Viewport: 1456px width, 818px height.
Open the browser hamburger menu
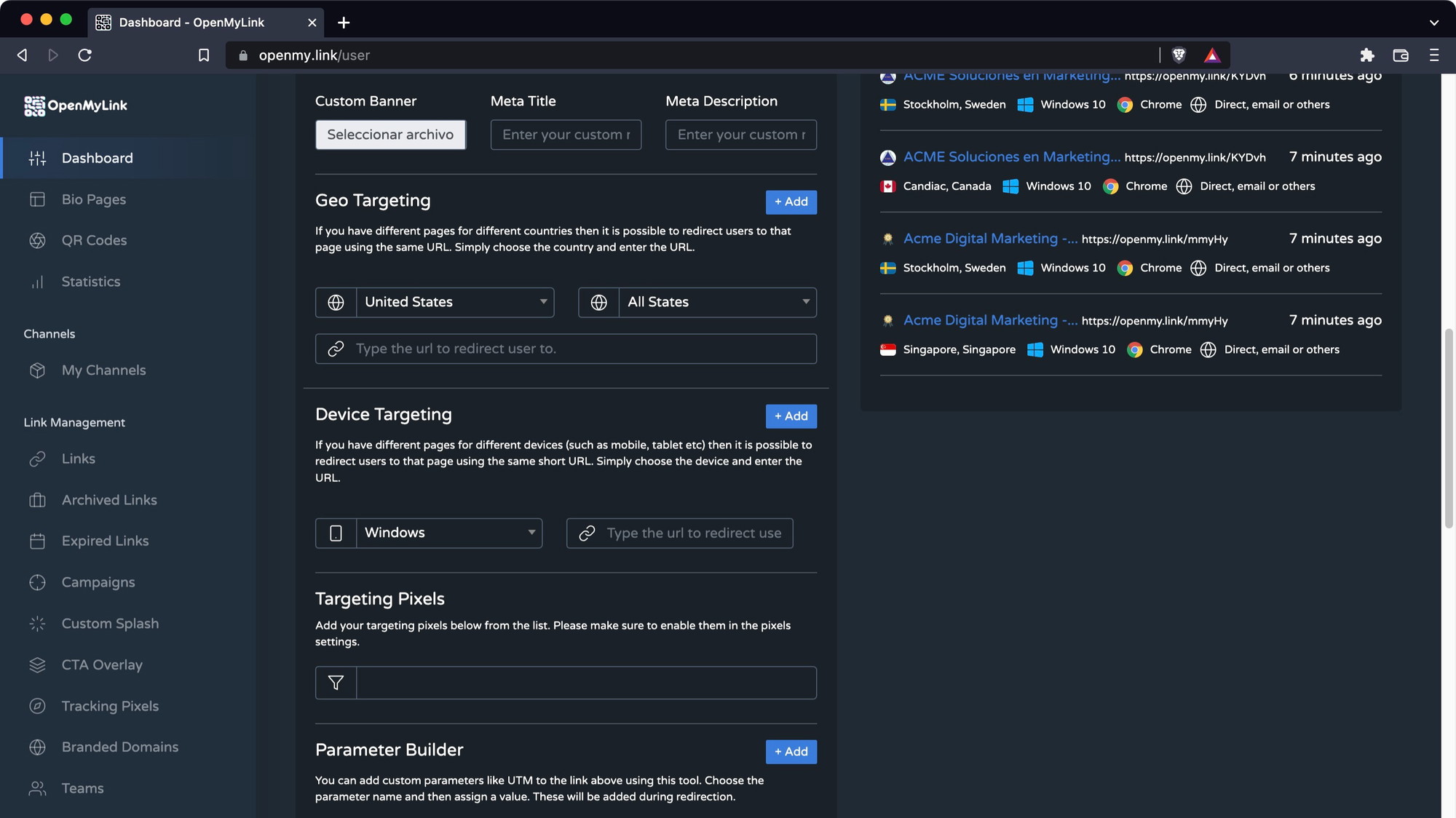(1433, 55)
